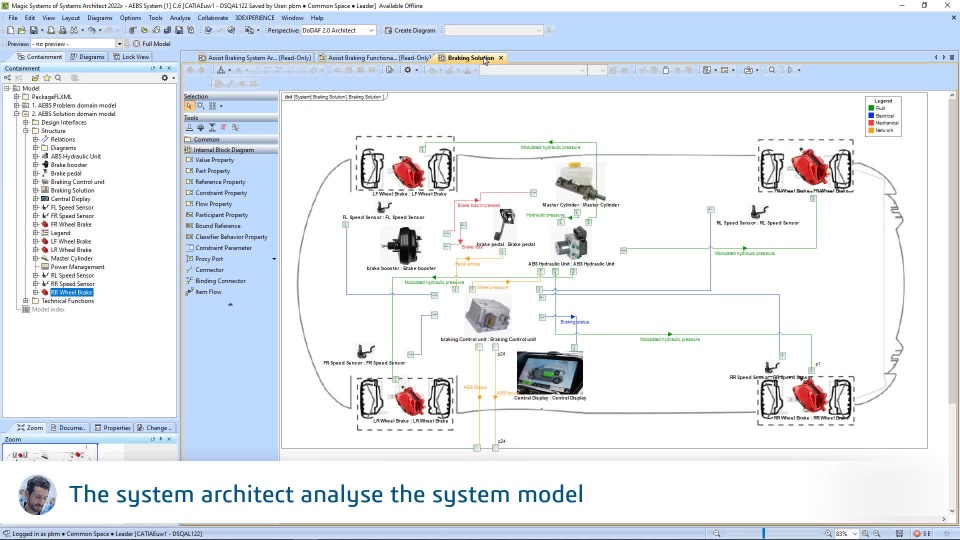Collapse 2. AEBS Solution domain model

point(17,114)
